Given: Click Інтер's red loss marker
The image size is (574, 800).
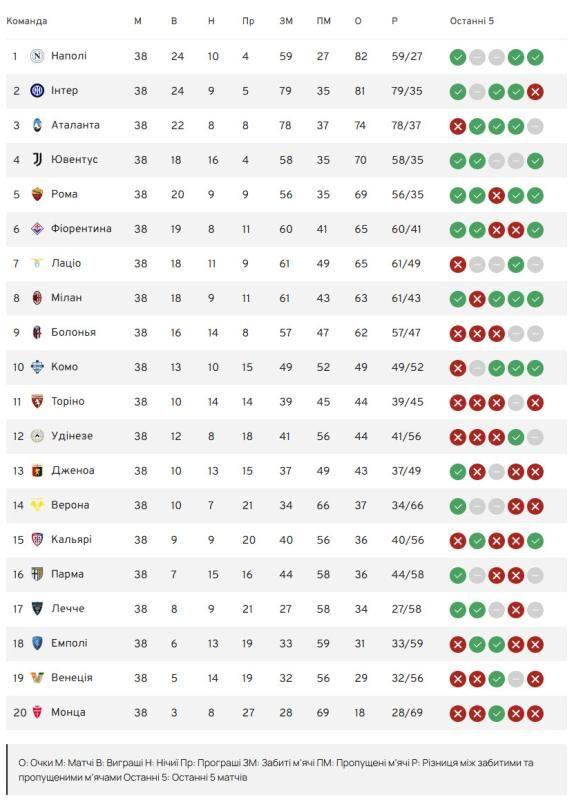Looking at the screenshot, I should [x=535, y=92].
